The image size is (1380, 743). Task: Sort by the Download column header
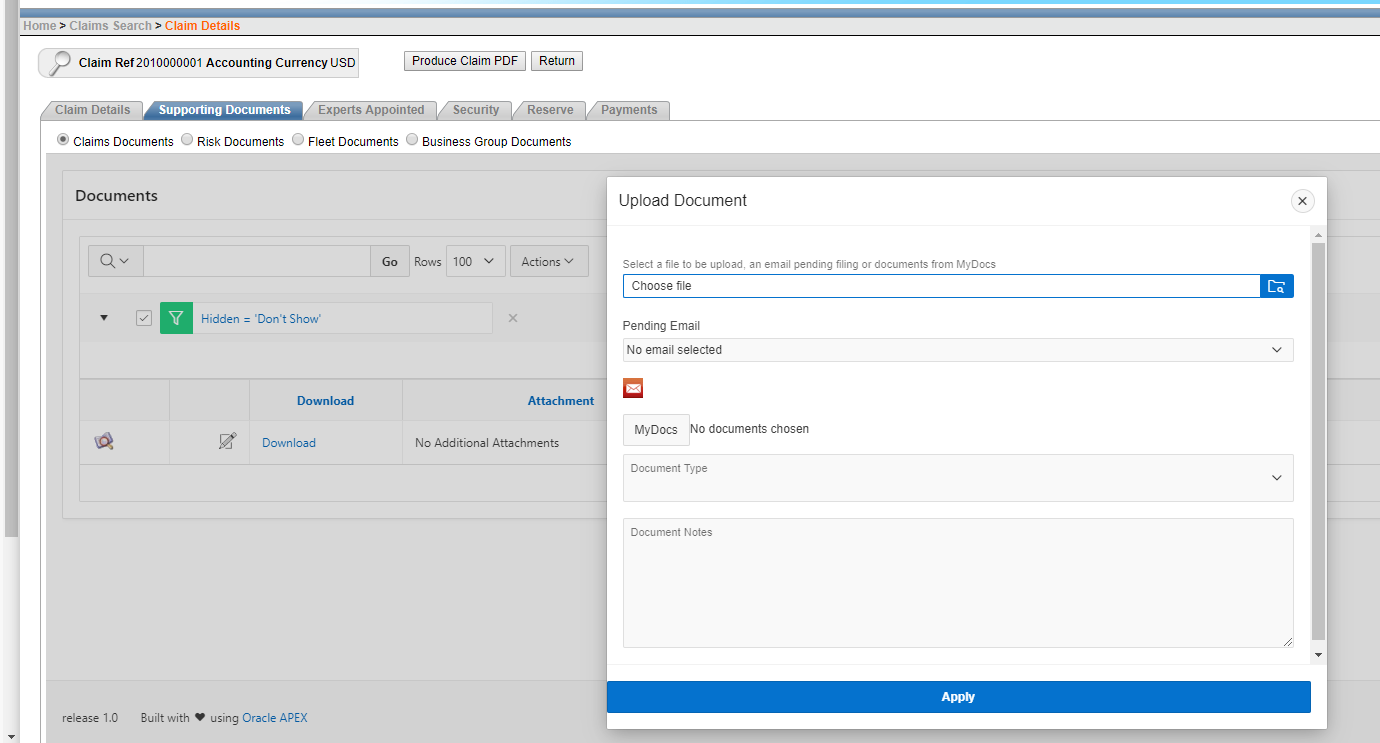tap(325, 401)
